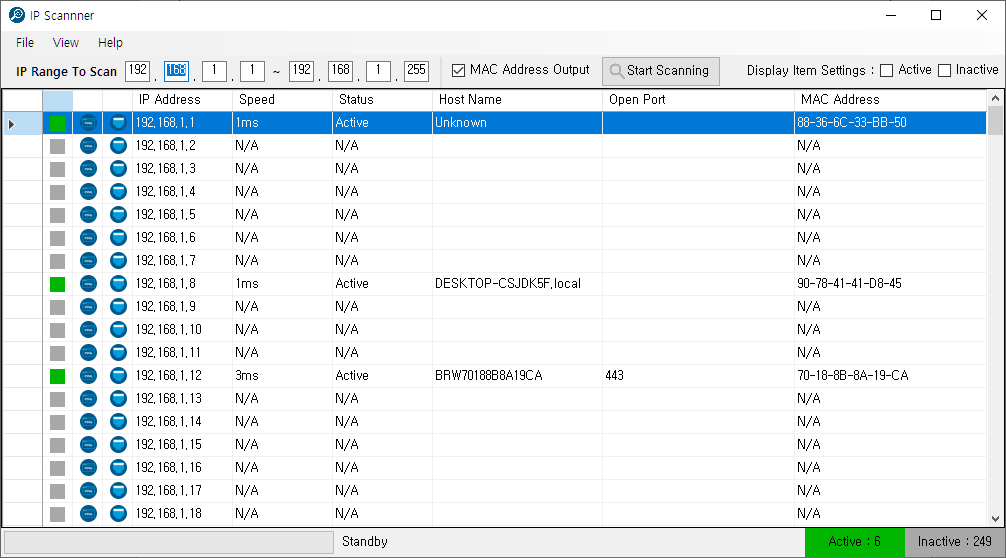Click the green Active : 6 status indicator

coord(855,542)
